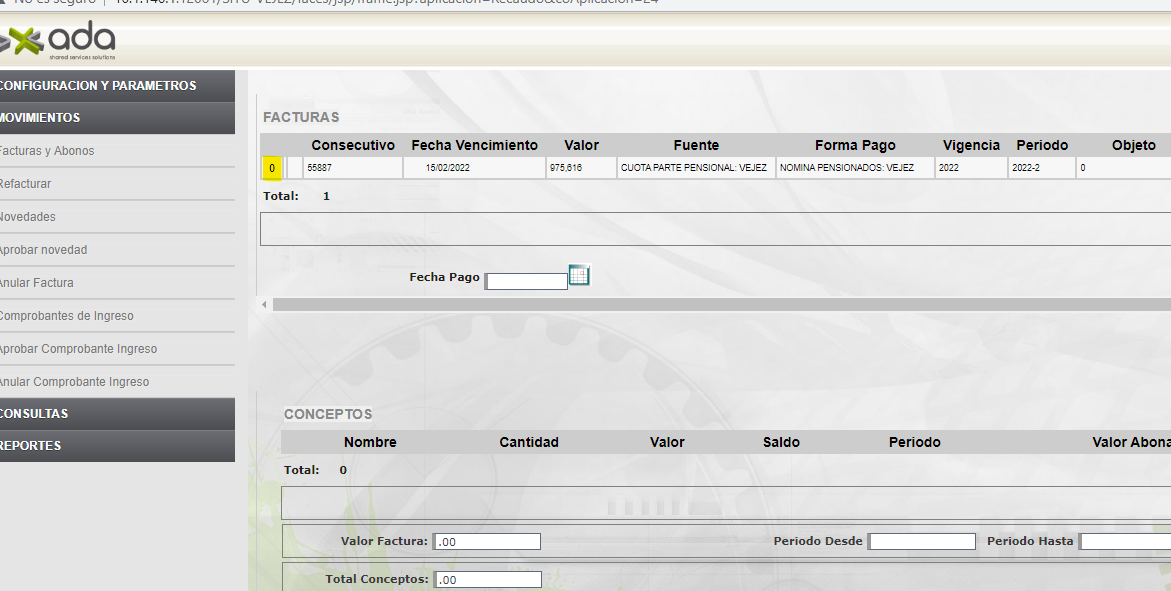Open Facturas y Abonos menu item

click(x=47, y=151)
